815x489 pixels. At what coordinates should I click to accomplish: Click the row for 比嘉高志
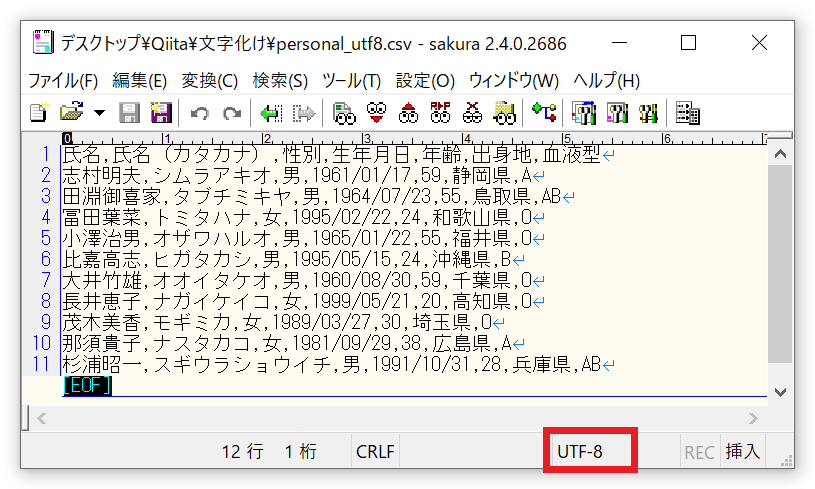point(294,259)
